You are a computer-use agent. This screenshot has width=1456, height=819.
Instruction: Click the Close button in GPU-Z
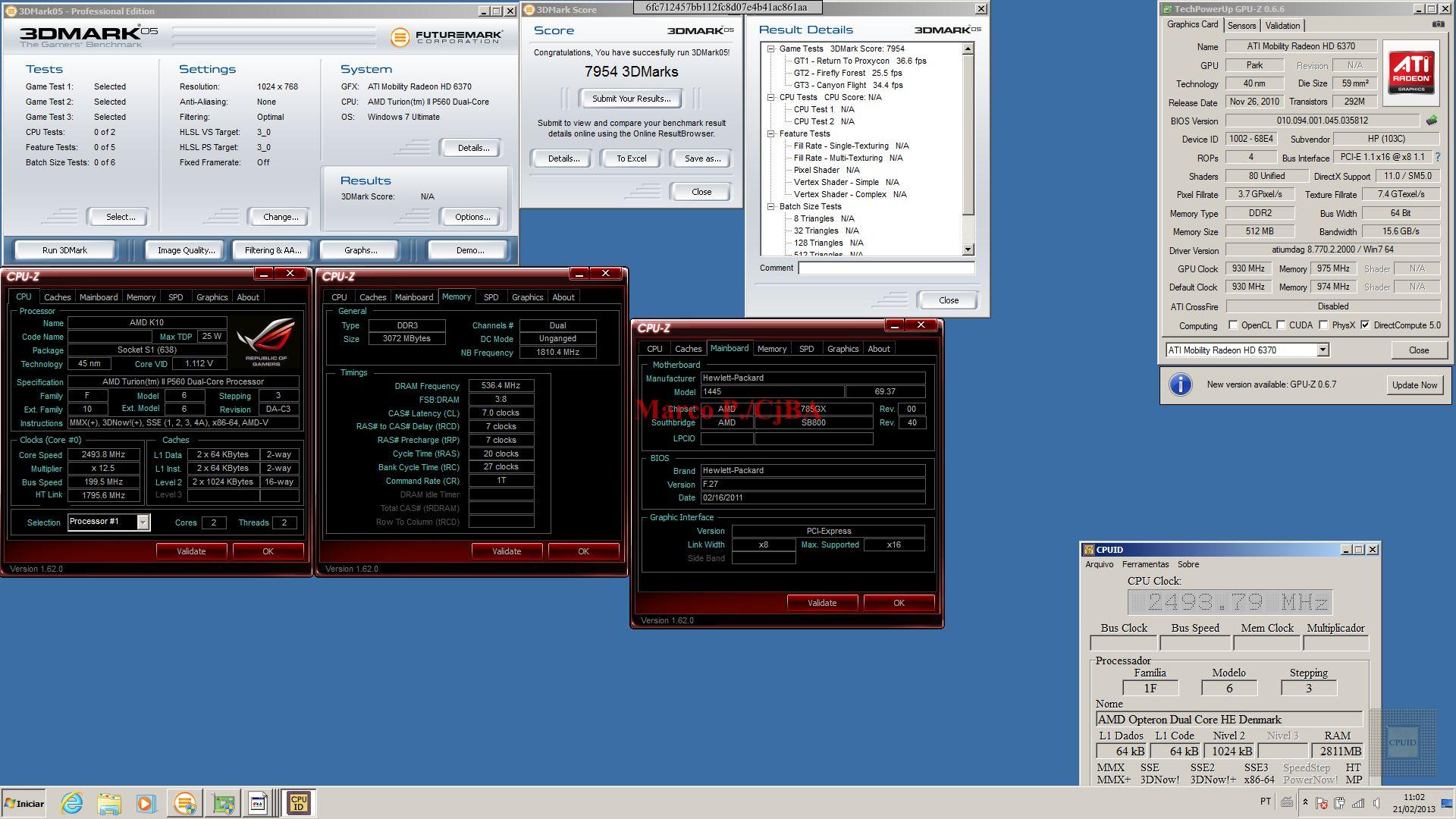pos(1418,350)
